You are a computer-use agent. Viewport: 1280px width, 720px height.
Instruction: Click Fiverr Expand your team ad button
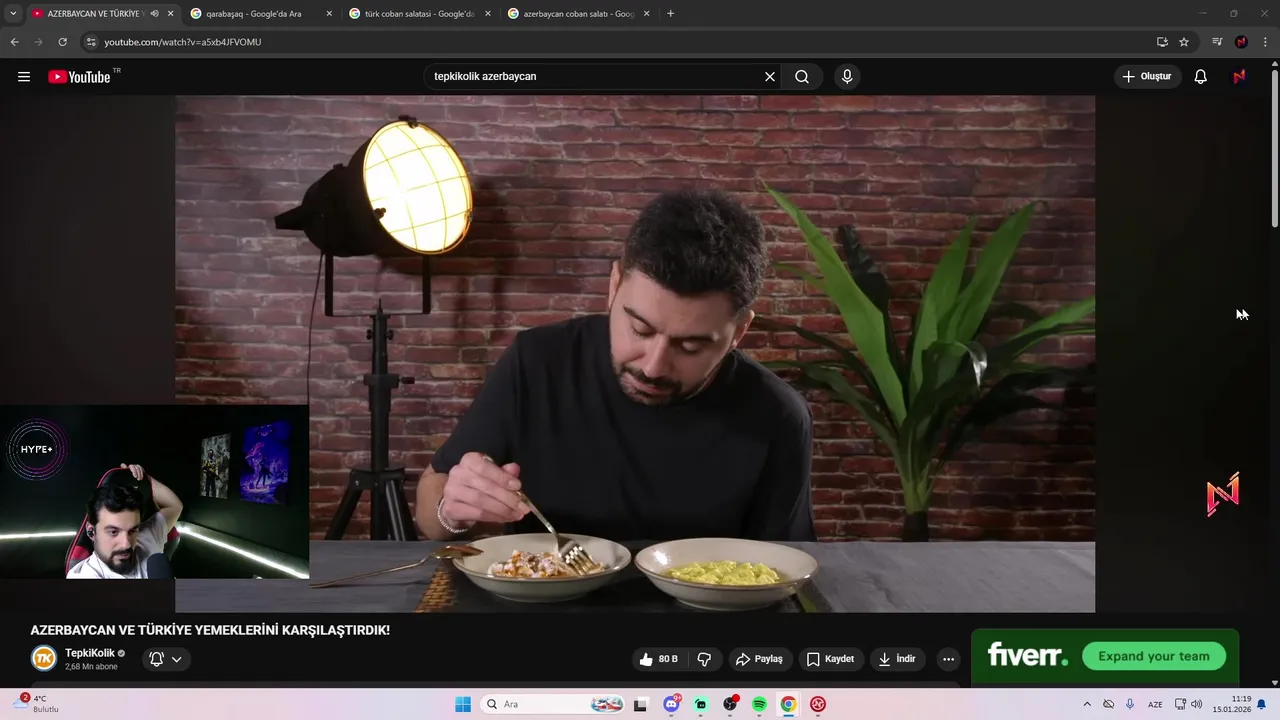click(1154, 656)
